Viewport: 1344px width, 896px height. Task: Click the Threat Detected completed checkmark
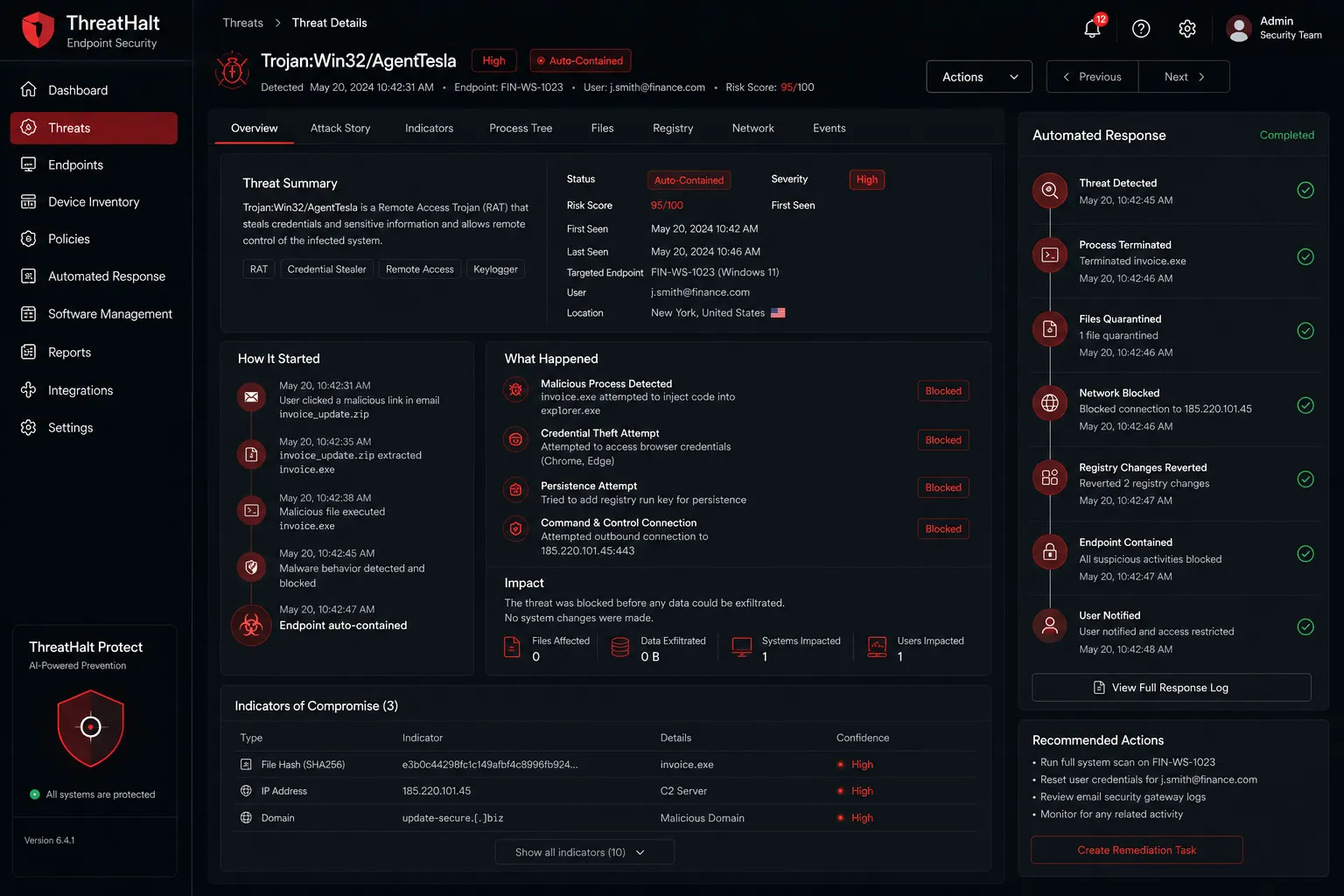1305,190
